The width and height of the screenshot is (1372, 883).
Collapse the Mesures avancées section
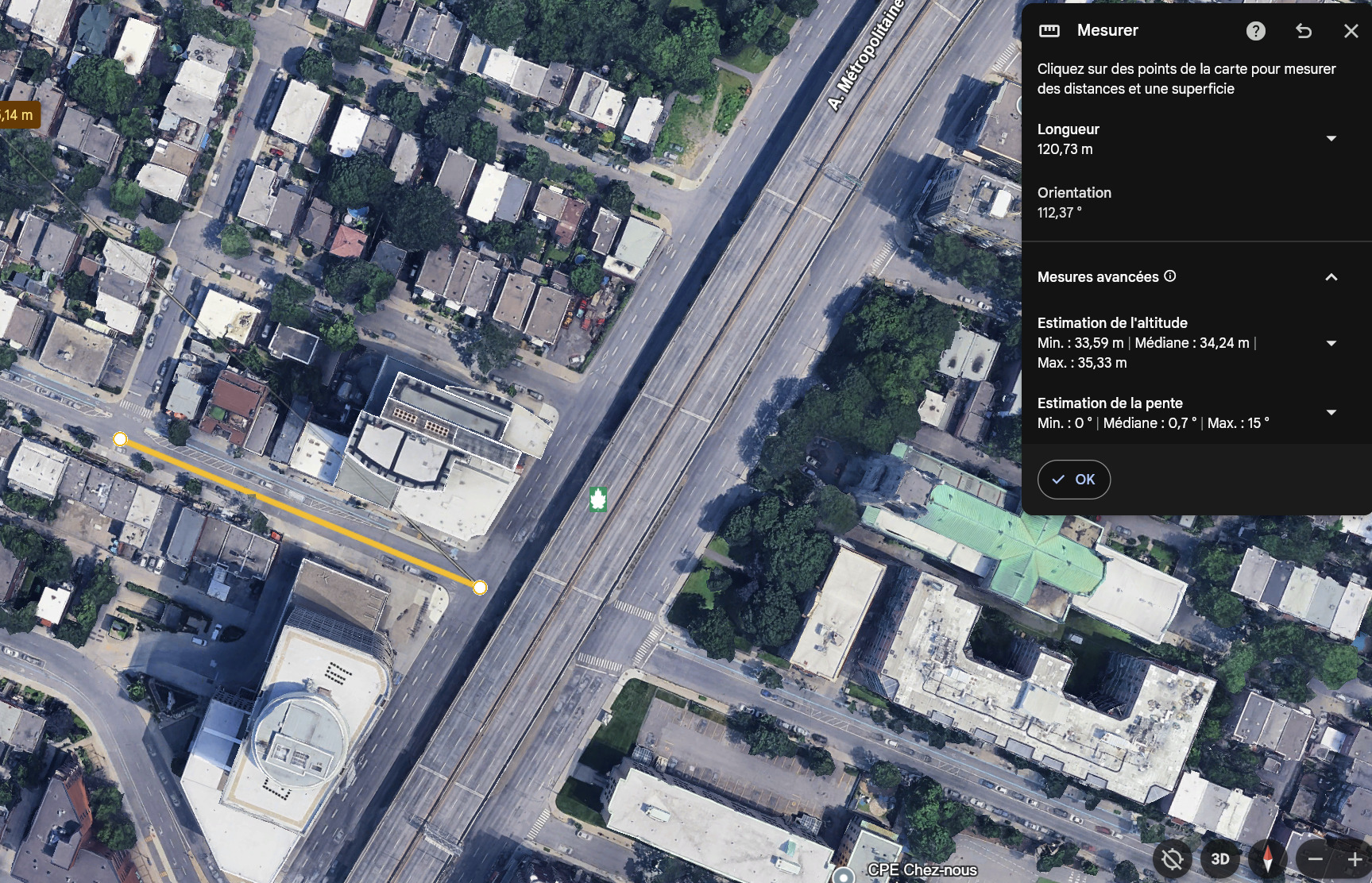tap(1331, 277)
